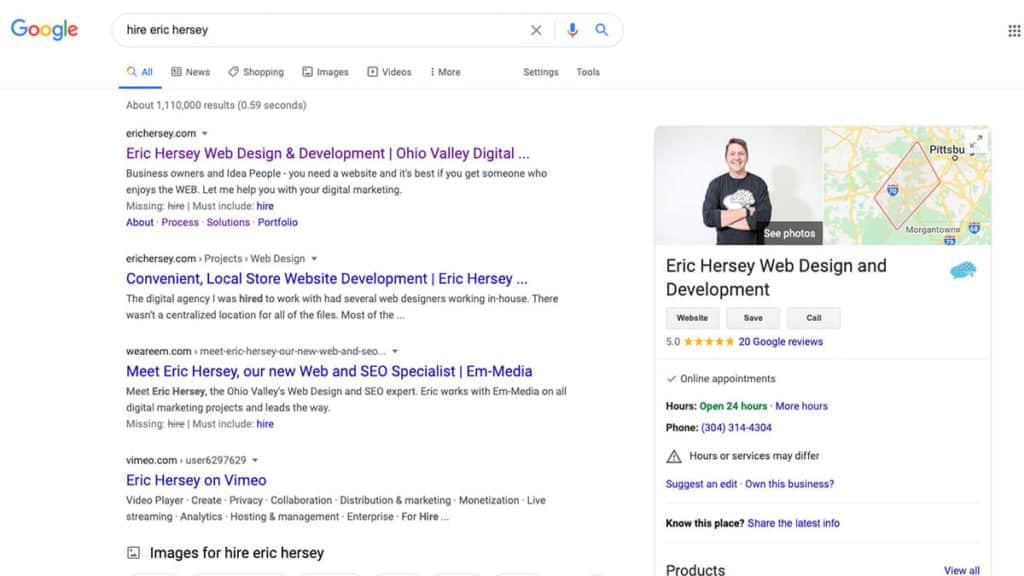
Task: Click the Google logo
Action: [x=44, y=30]
